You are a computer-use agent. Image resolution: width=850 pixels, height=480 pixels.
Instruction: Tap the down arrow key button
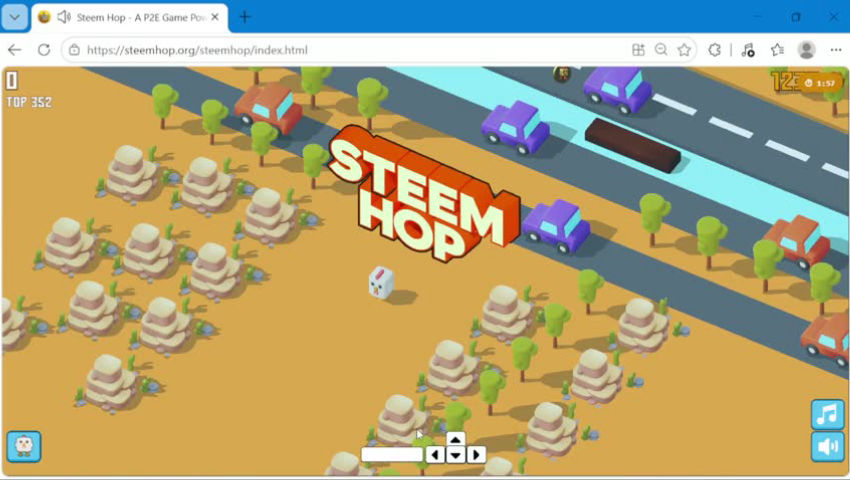tap(455, 455)
